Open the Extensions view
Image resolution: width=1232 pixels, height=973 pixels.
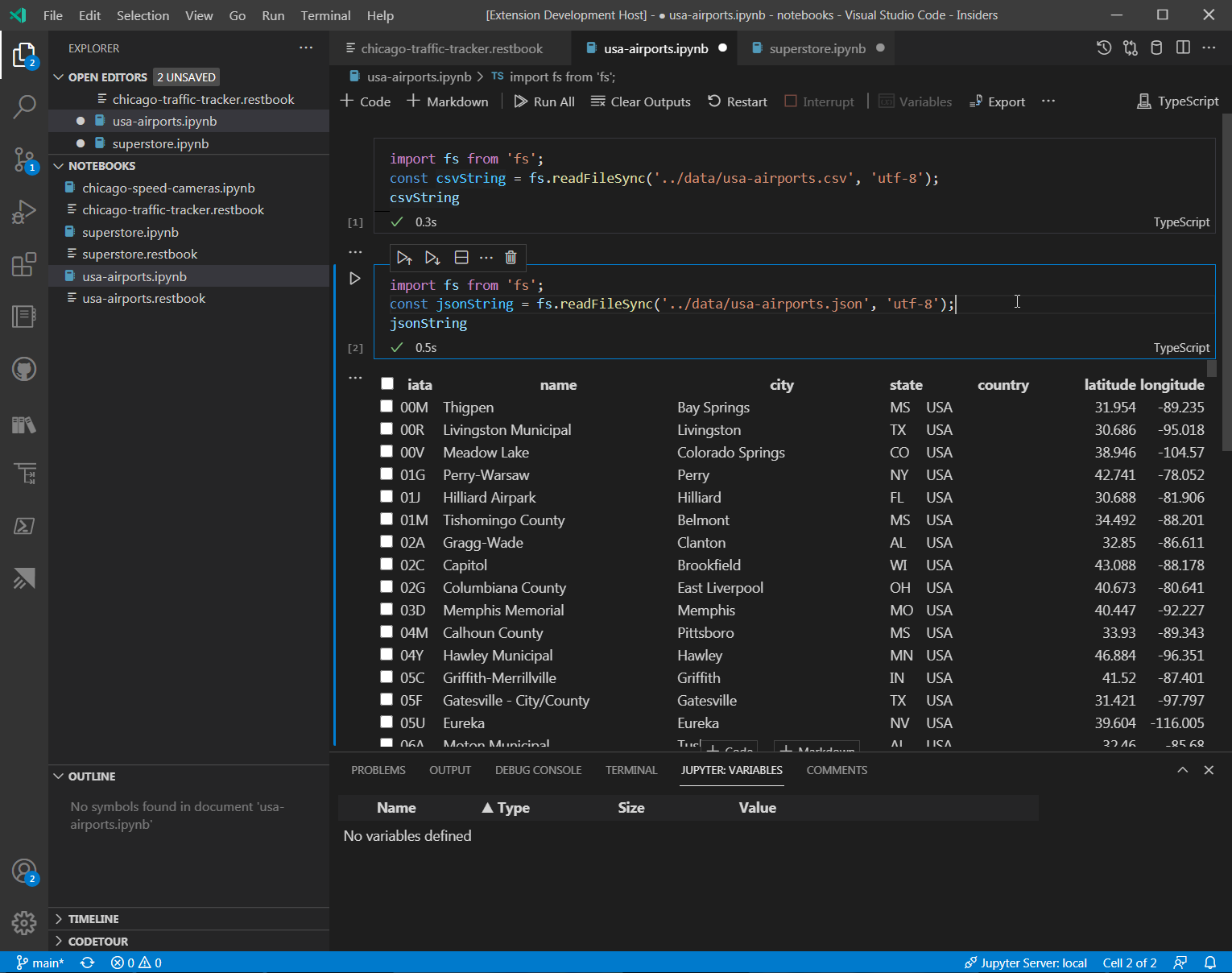pyautogui.click(x=24, y=264)
